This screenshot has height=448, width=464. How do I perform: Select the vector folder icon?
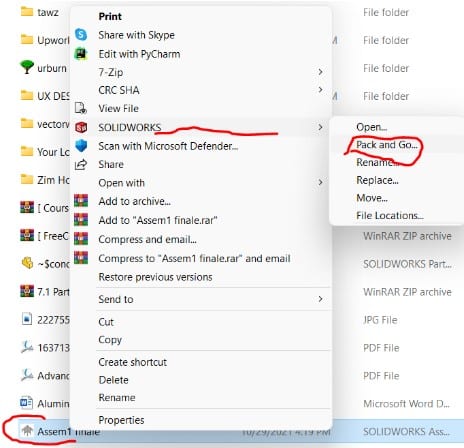[x=27, y=124]
